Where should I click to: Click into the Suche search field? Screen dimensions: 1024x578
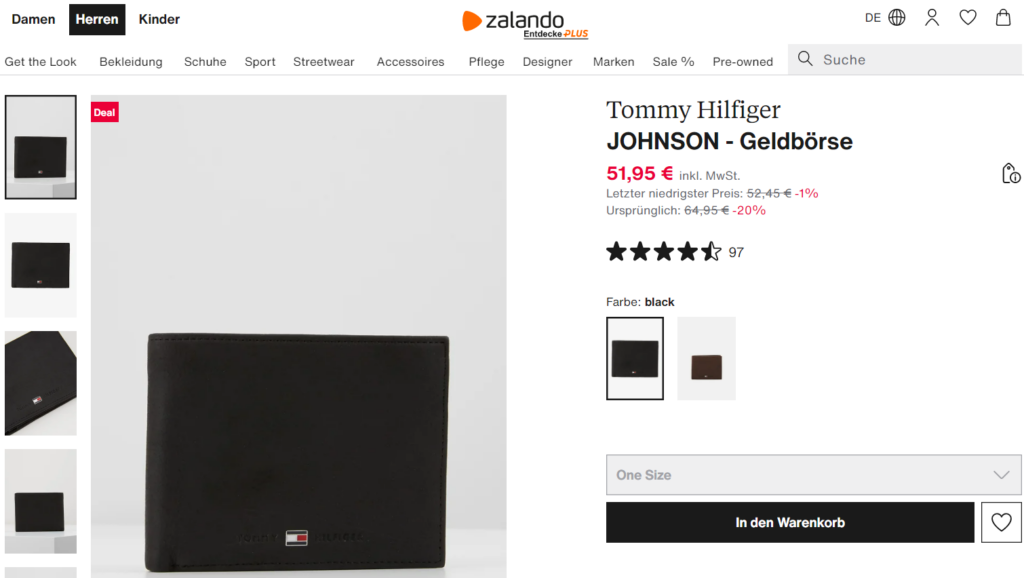[915, 60]
